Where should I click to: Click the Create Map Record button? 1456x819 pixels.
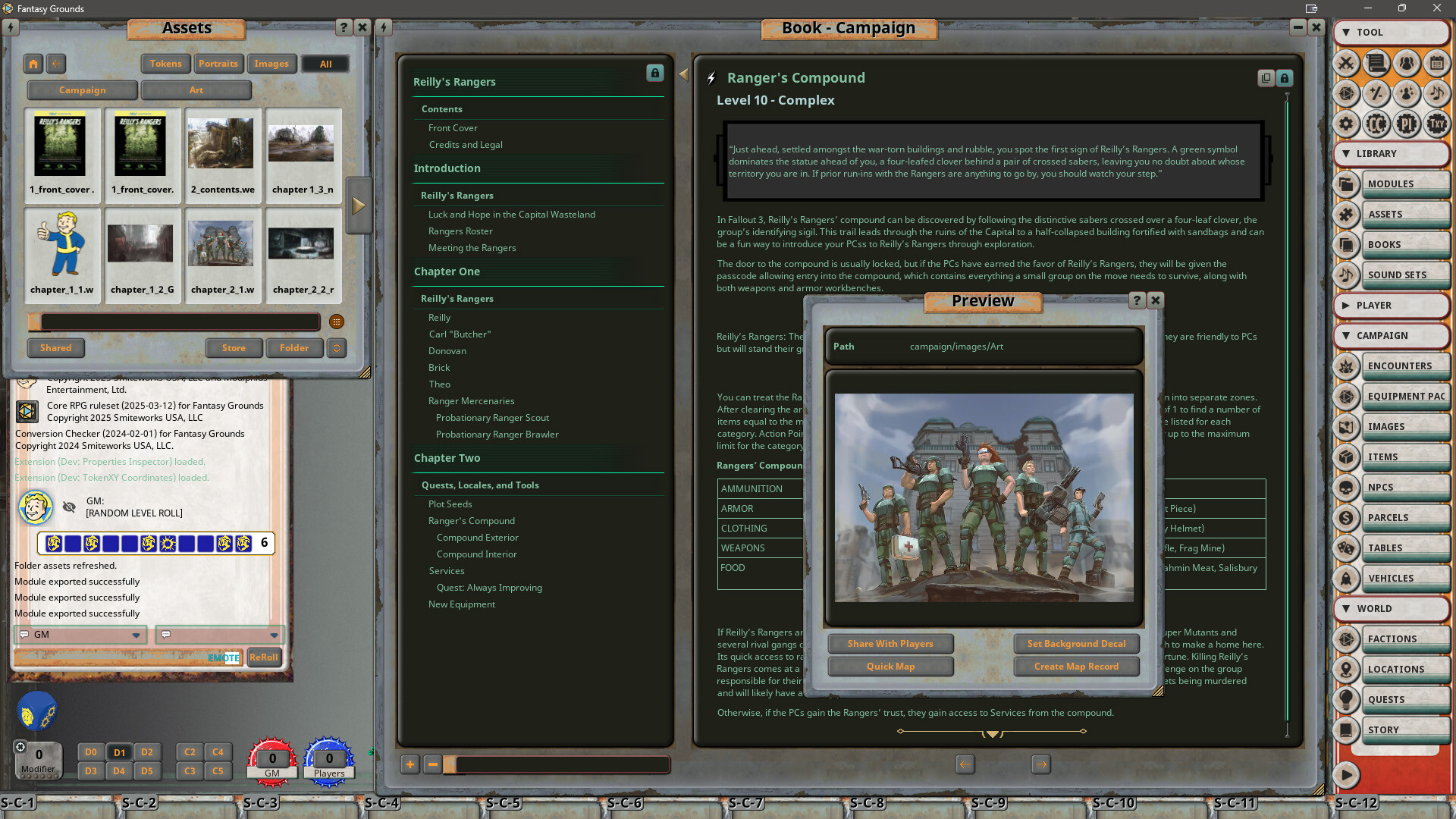1076,666
